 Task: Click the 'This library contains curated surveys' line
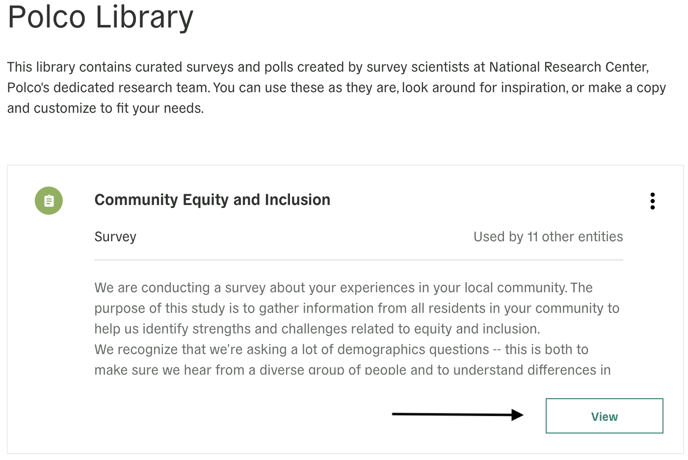pyautogui.click(x=328, y=67)
